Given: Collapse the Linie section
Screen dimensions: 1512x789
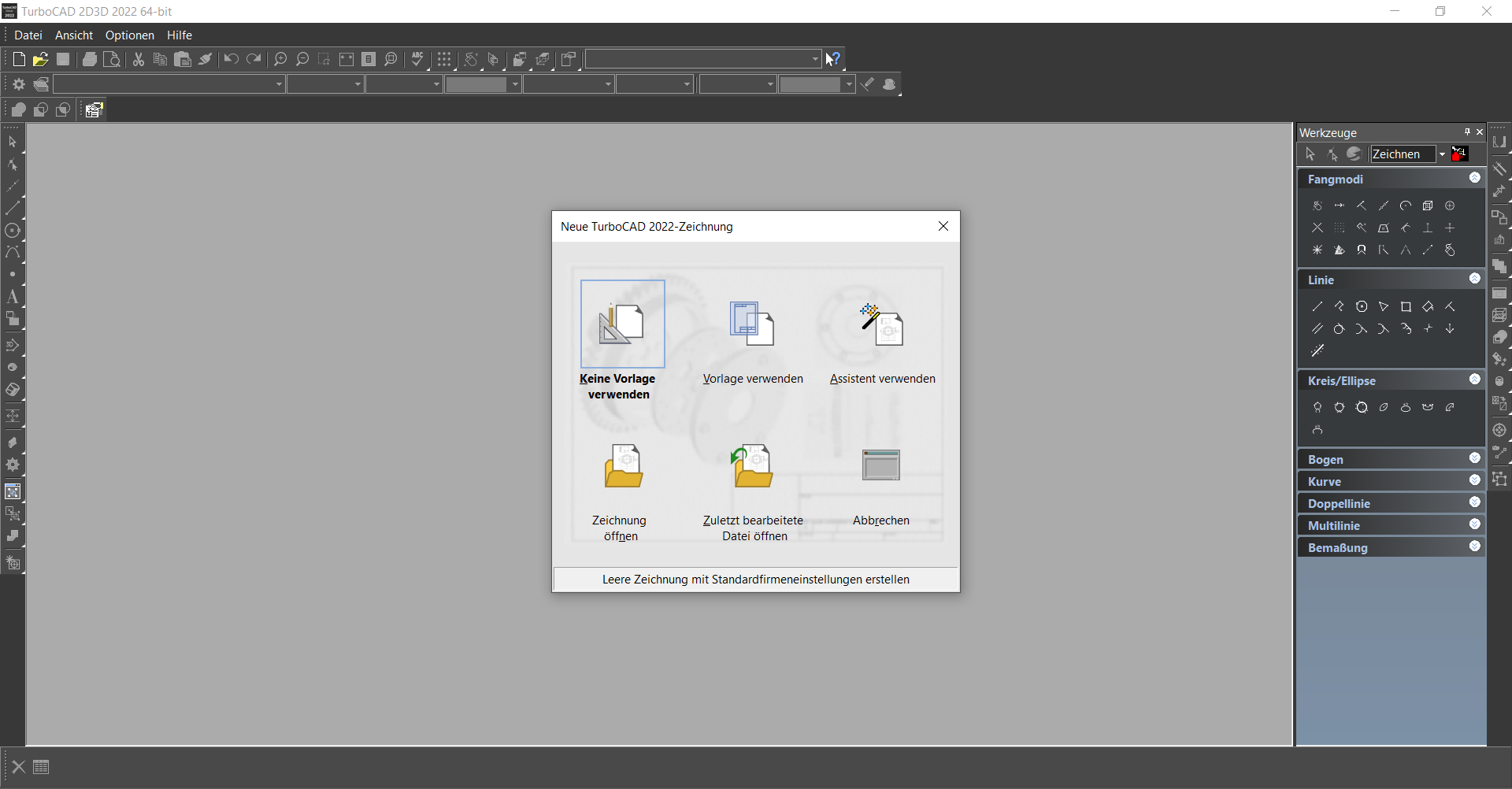Looking at the screenshot, I should (1475, 279).
